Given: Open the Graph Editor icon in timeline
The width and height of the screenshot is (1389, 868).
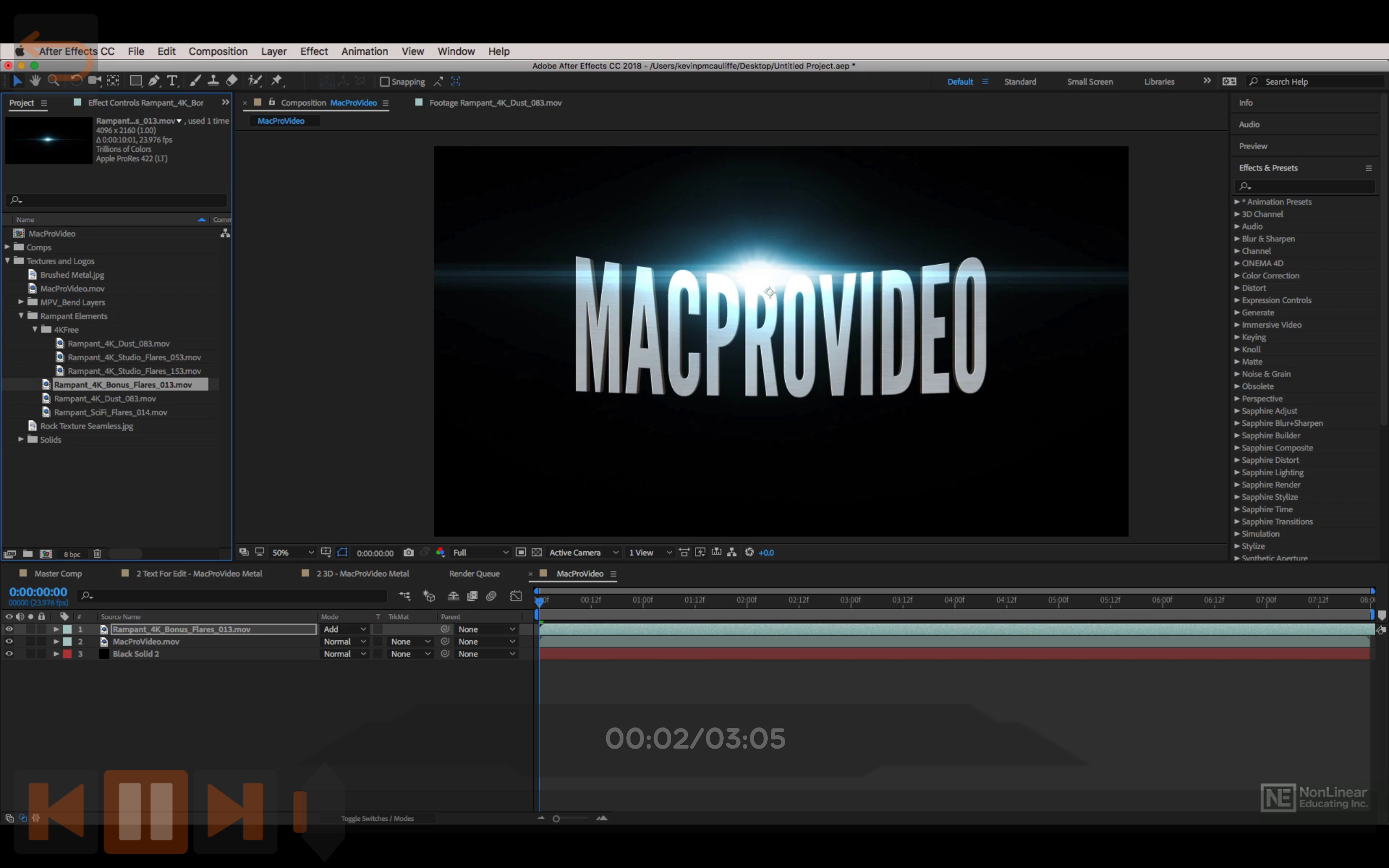Looking at the screenshot, I should (516, 596).
